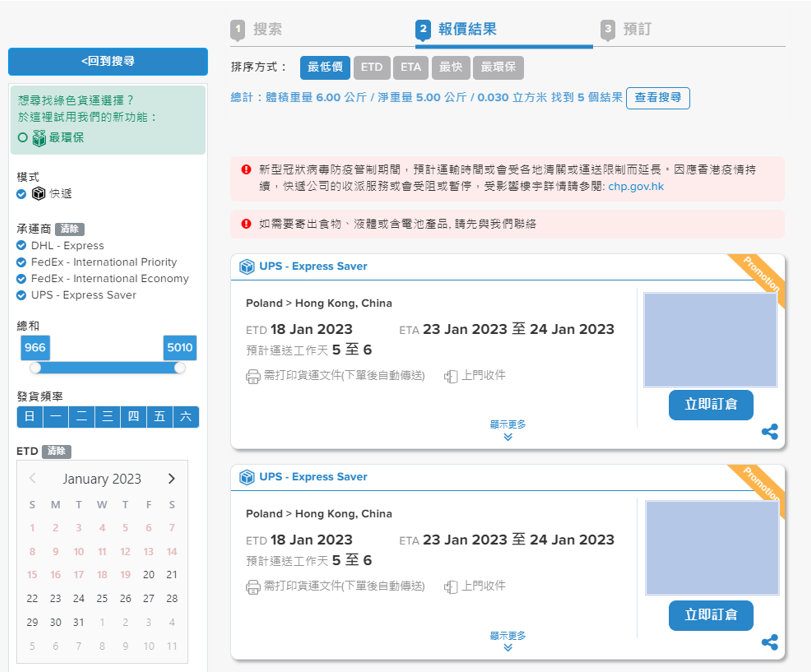Sort results by 最低價
Viewport: 811px width, 672px height.
tap(325, 67)
